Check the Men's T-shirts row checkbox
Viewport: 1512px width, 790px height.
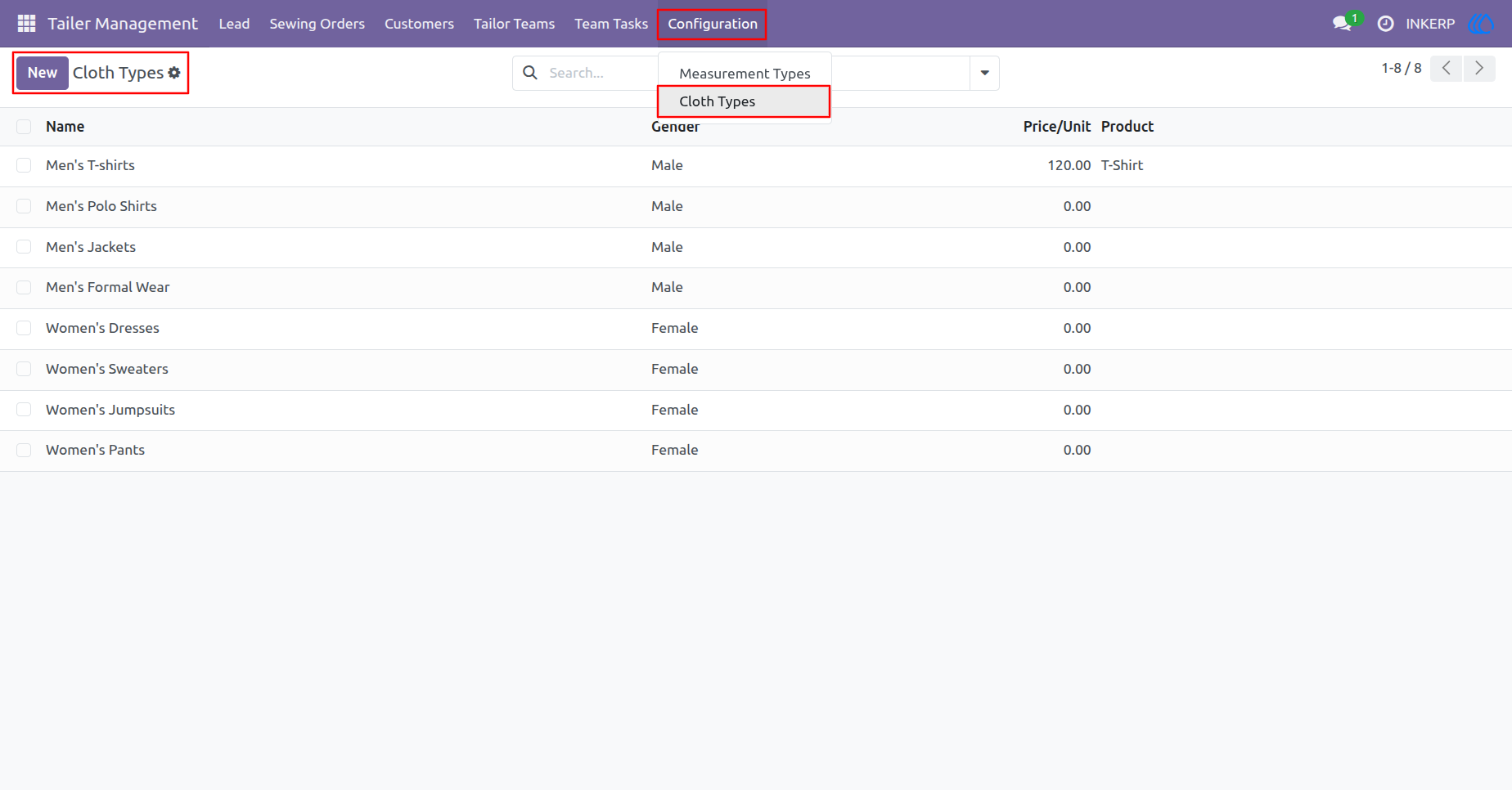24,165
